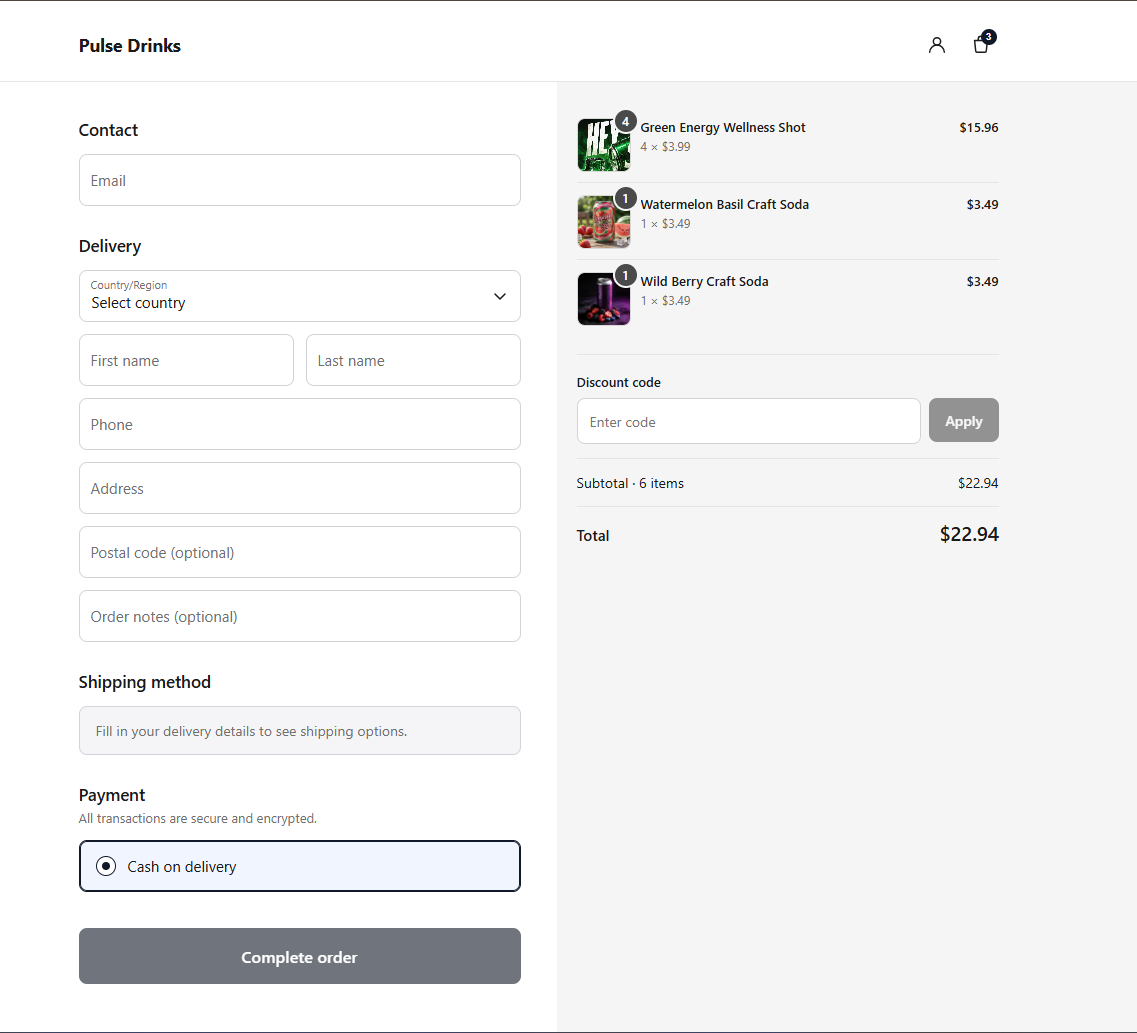The image size is (1137, 1033).
Task: Focus the Address field
Action: [299, 488]
